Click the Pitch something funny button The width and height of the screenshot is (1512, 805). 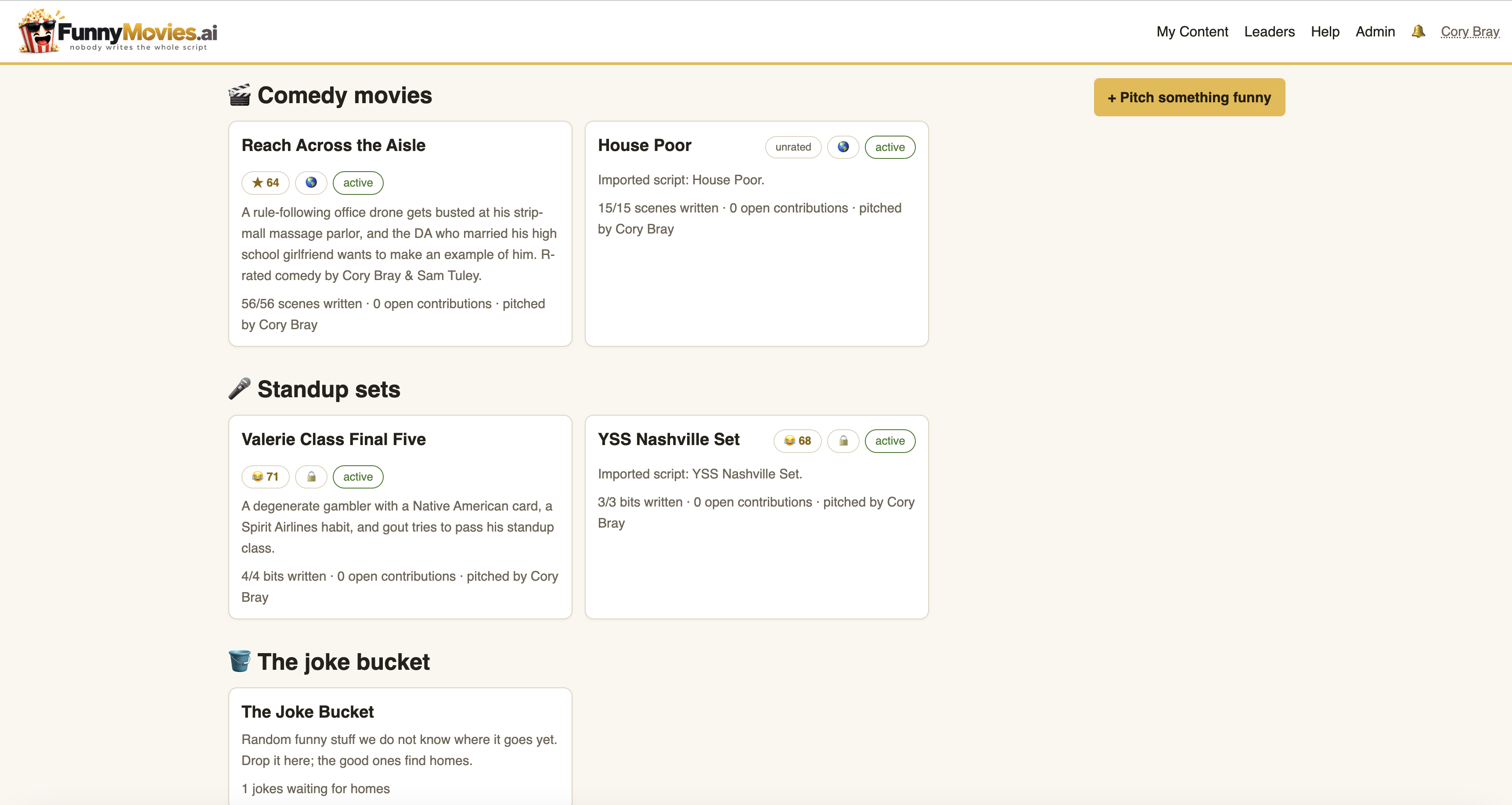tap(1189, 97)
